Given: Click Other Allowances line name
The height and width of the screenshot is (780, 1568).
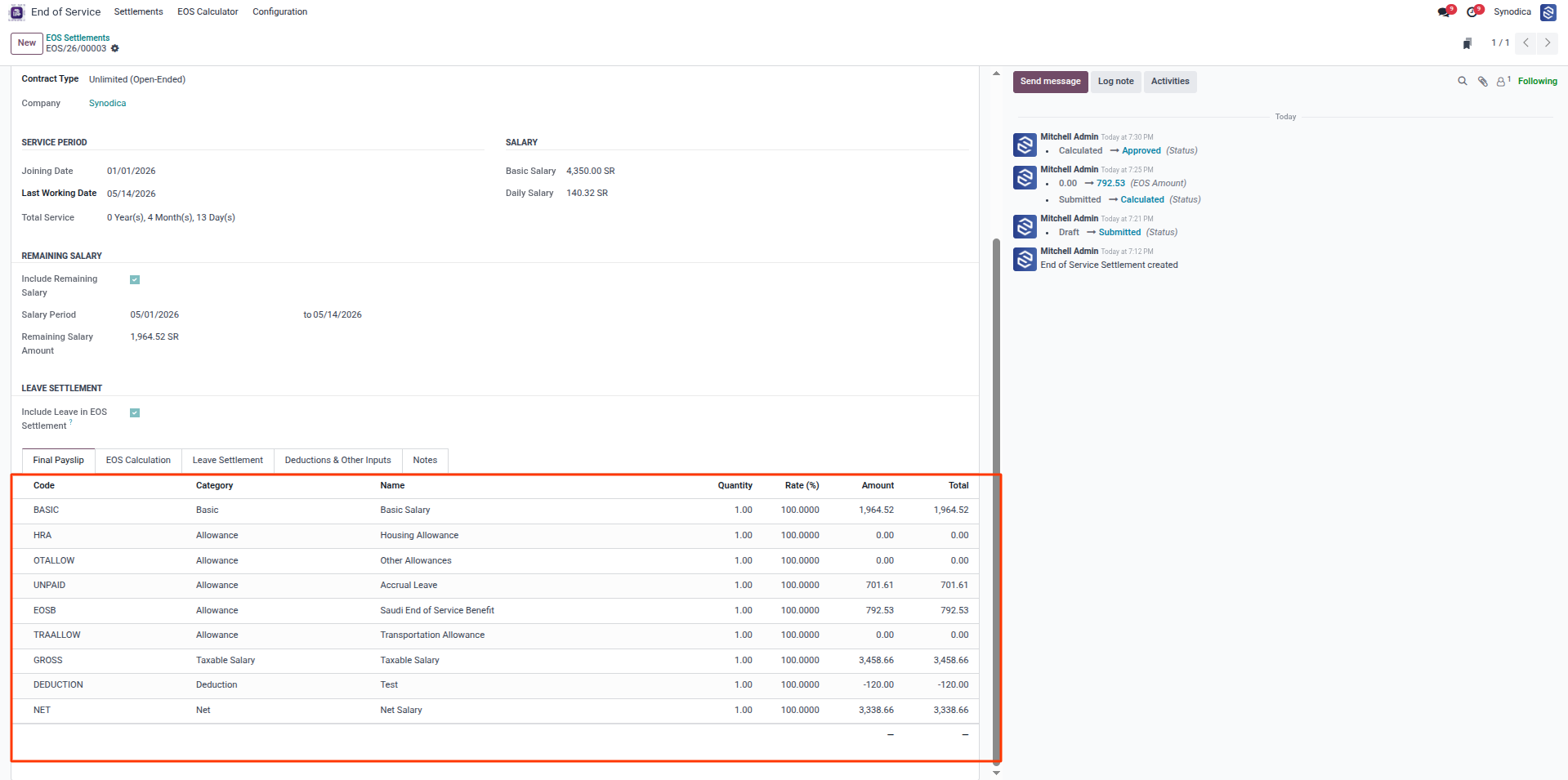Looking at the screenshot, I should [416, 561].
